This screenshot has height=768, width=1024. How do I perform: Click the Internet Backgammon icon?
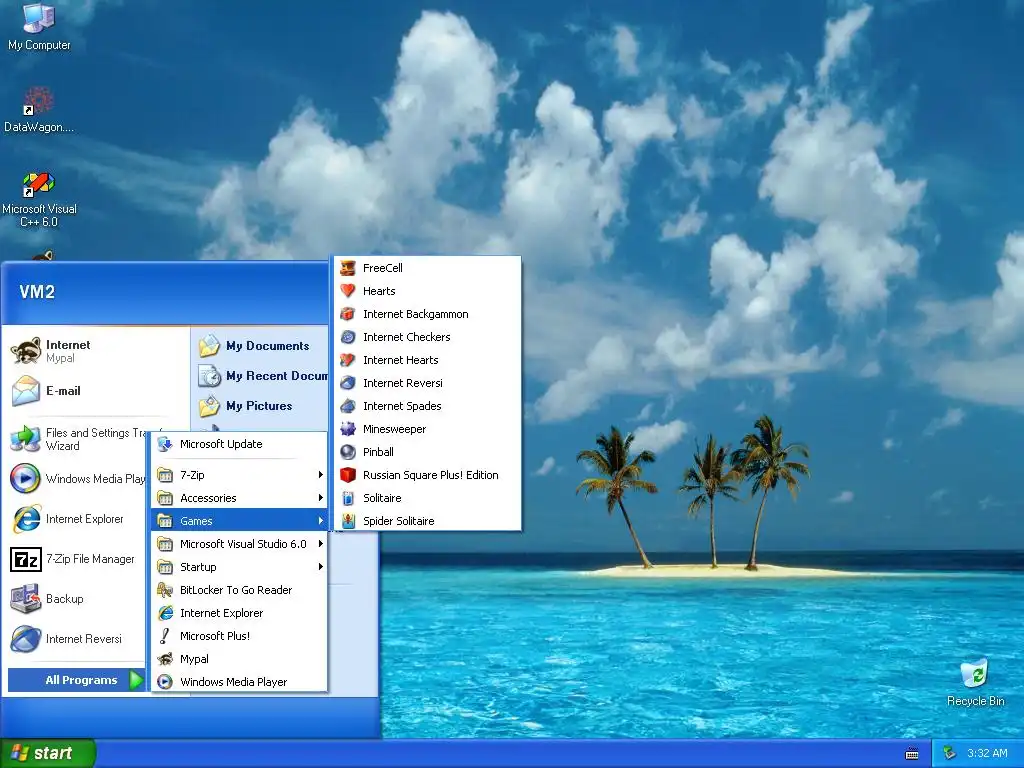coord(348,314)
